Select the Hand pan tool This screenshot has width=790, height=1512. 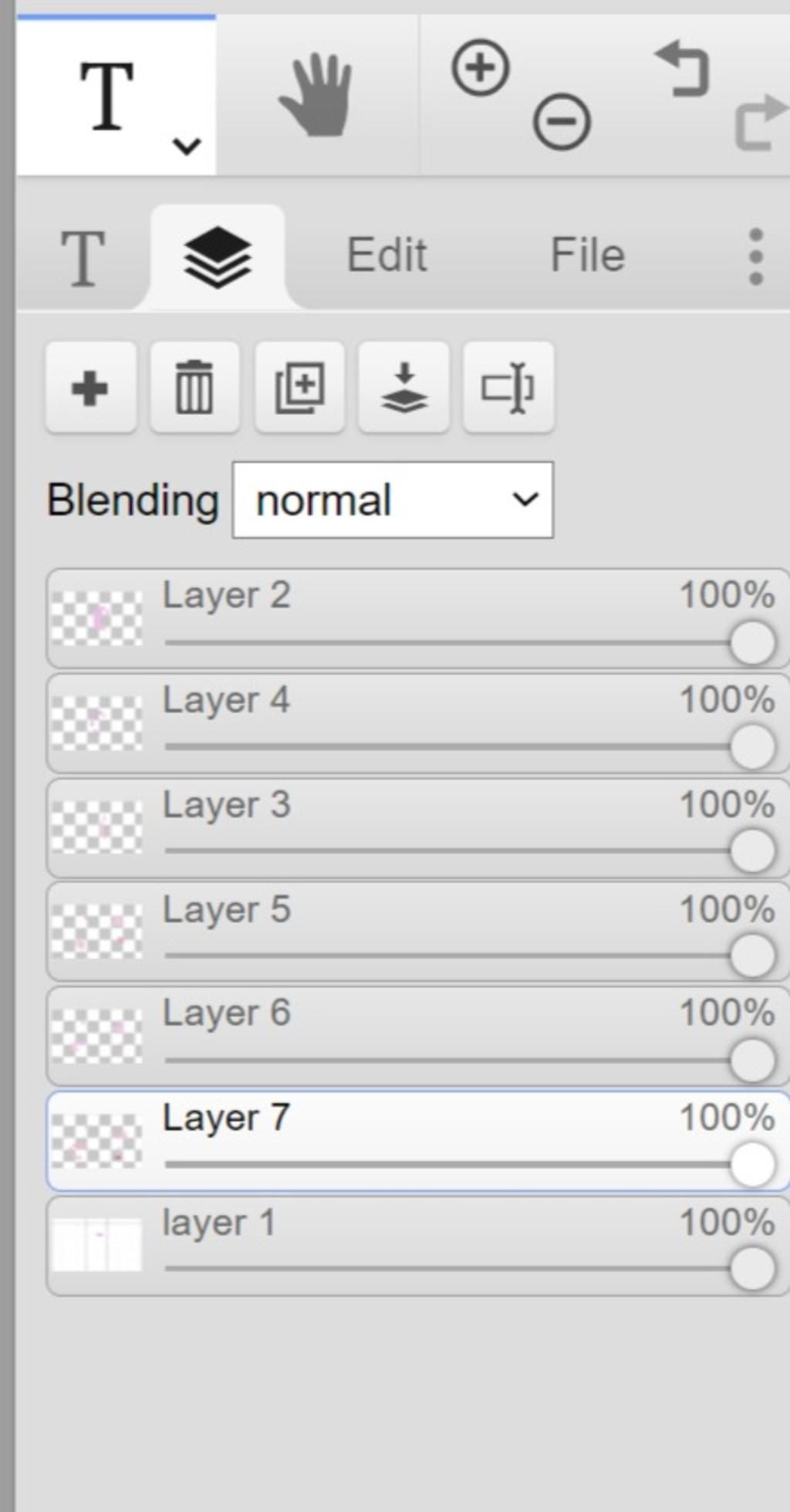point(317,96)
